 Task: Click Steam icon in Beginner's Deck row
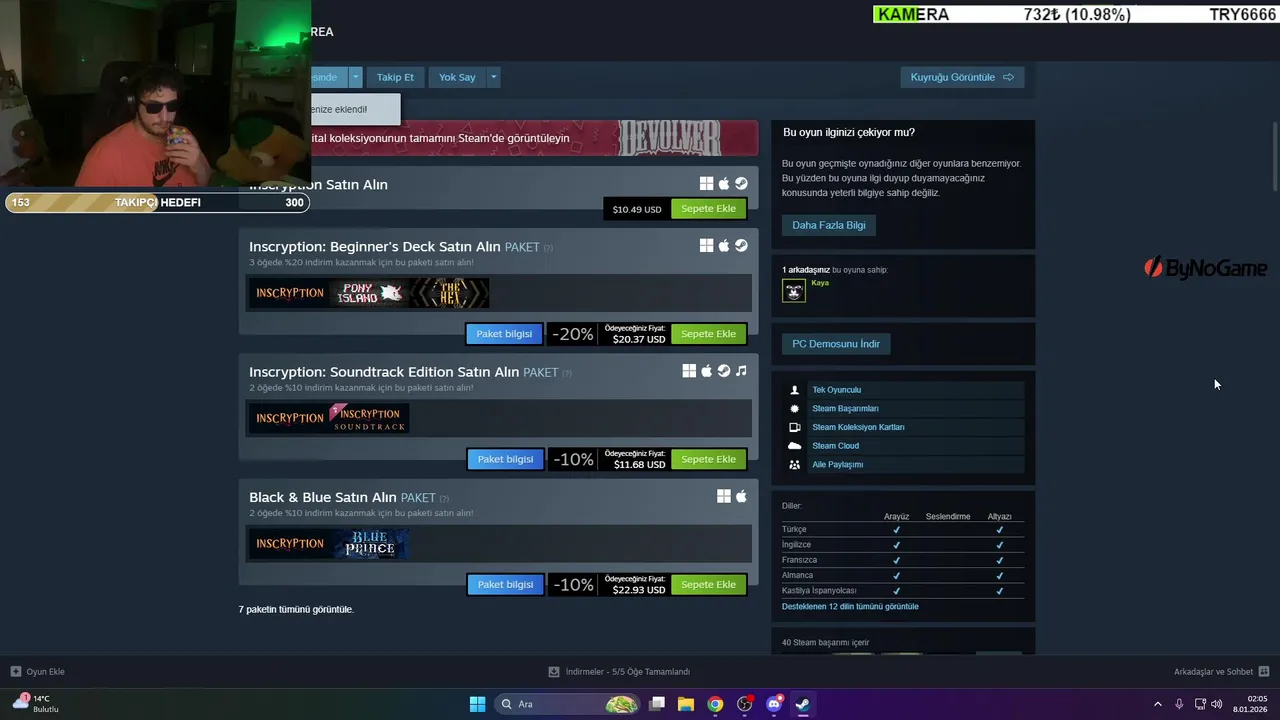[741, 246]
